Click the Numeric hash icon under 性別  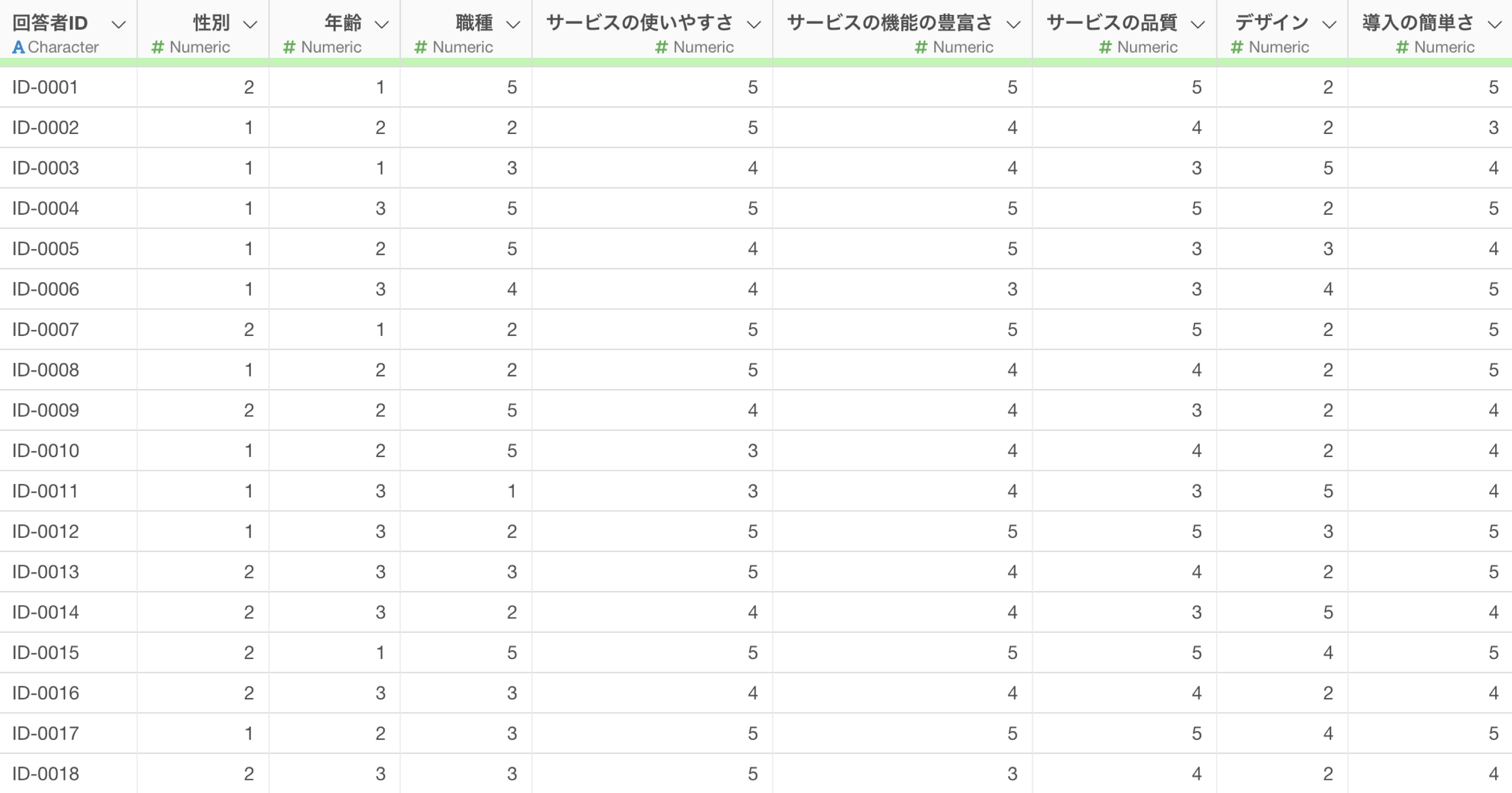(157, 47)
